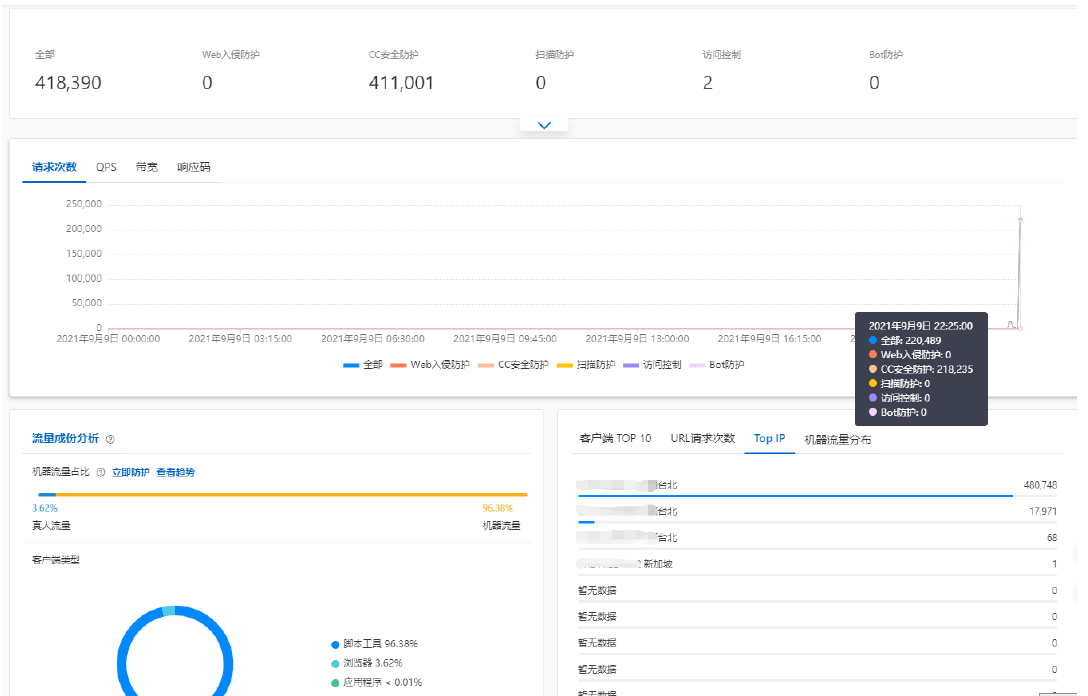The height and width of the screenshot is (696, 1088).
Task: Click 脚本工具 legend dot in donut chart
Action: tap(335, 644)
